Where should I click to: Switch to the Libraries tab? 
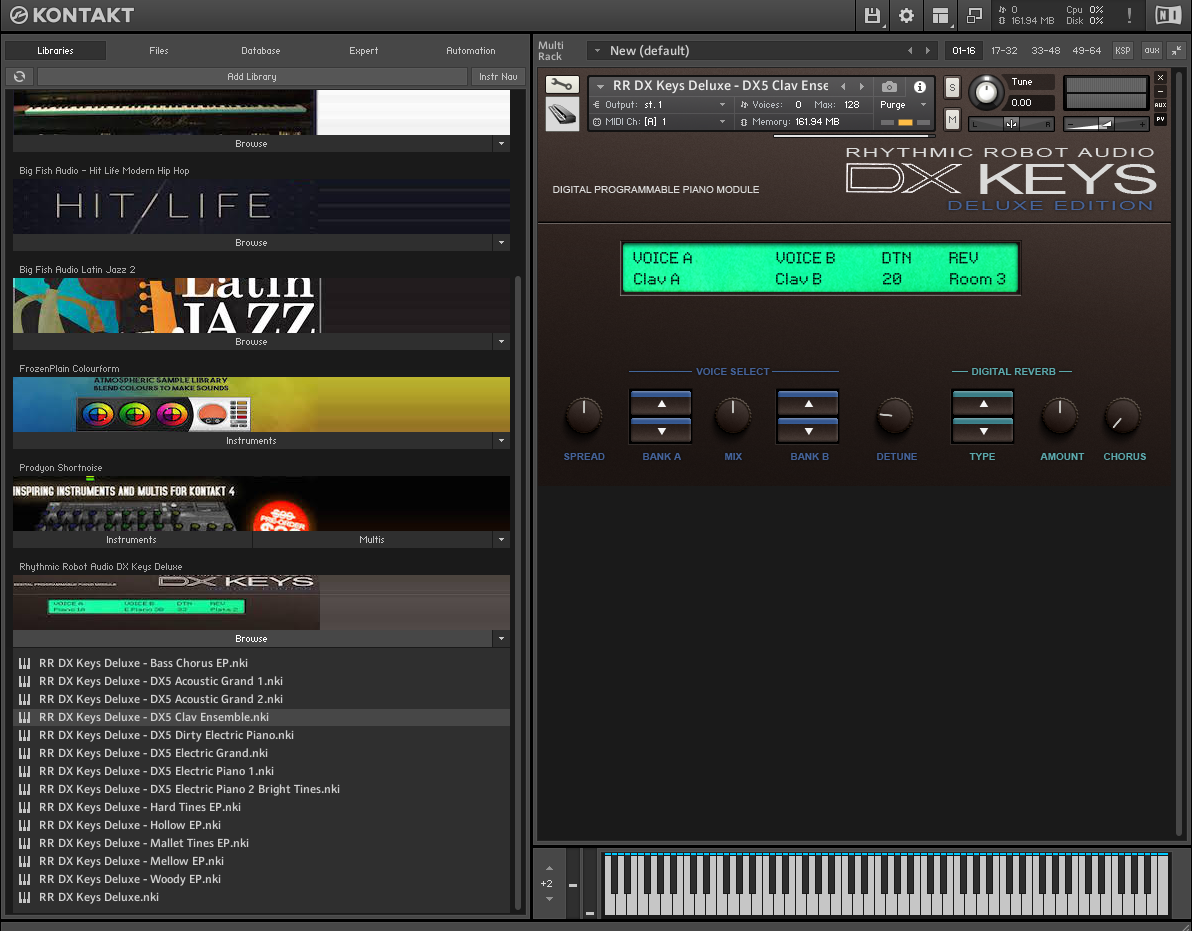pos(55,51)
